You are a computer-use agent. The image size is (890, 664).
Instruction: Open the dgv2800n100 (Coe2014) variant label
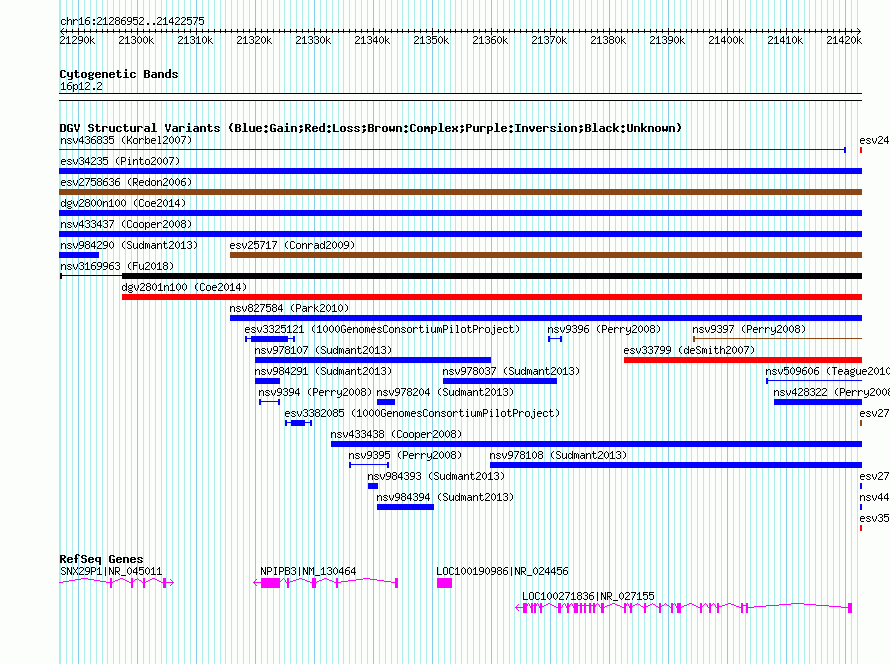(123, 203)
